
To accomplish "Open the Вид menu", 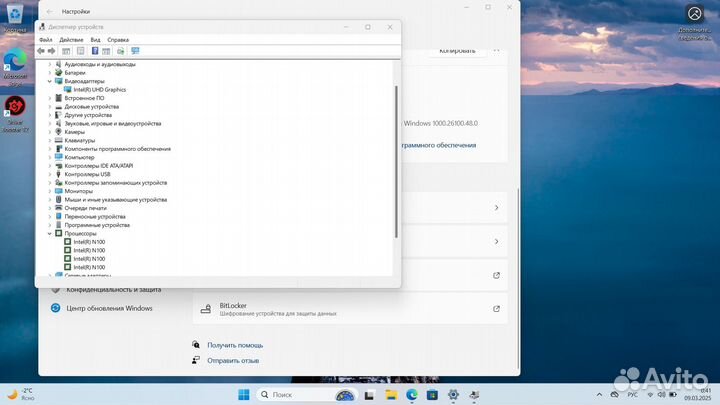I will coord(95,40).
